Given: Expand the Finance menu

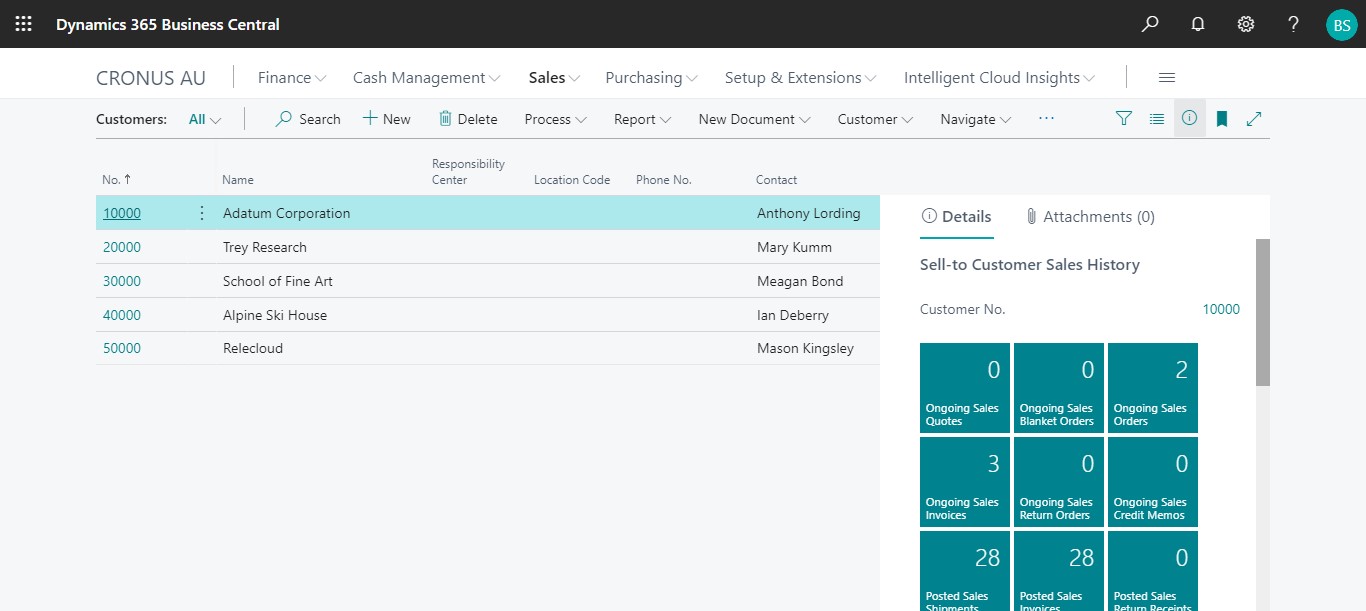Looking at the screenshot, I should [x=292, y=78].
